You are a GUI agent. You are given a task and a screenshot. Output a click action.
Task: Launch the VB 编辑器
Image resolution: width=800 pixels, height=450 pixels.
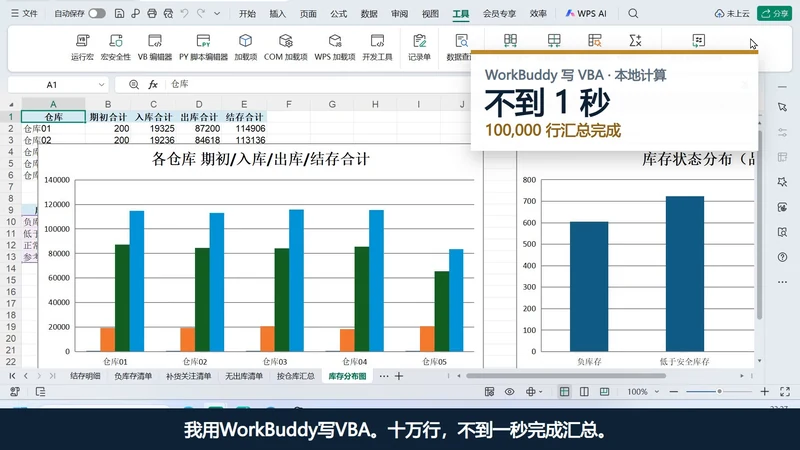[155, 47]
